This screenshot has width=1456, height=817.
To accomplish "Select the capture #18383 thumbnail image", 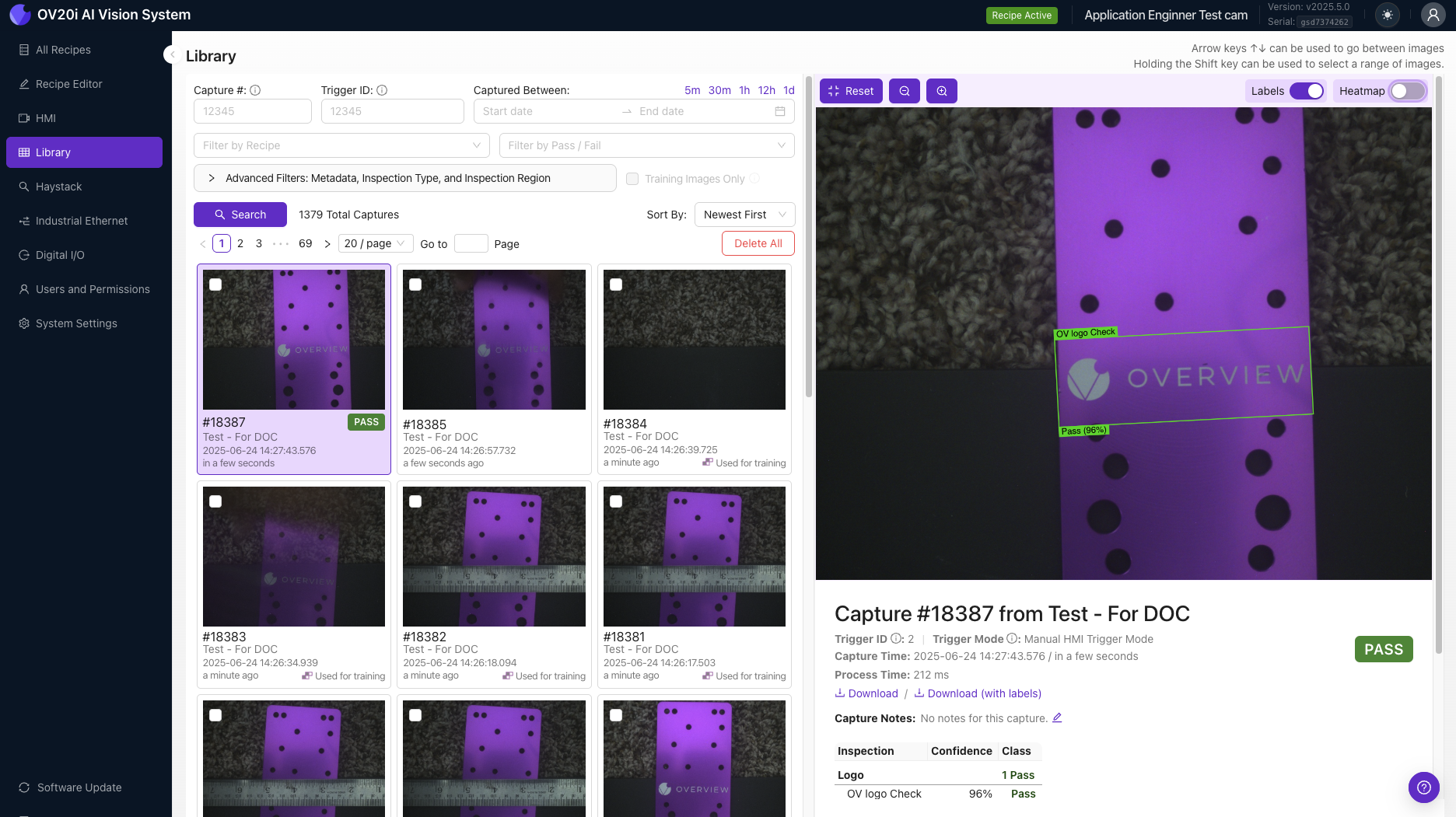I will click(293, 556).
